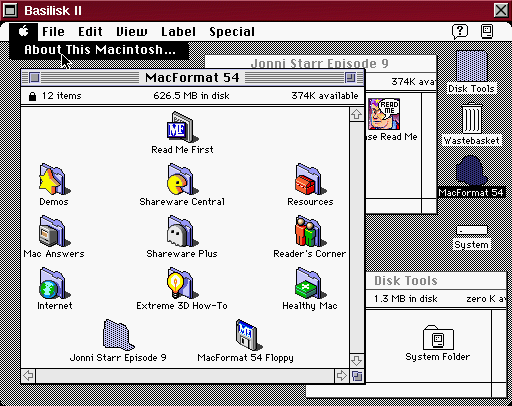This screenshot has width=512, height=406.
Task: Select the Read Me icon in Jonni Starr window
Action: click(x=384, y=114)
